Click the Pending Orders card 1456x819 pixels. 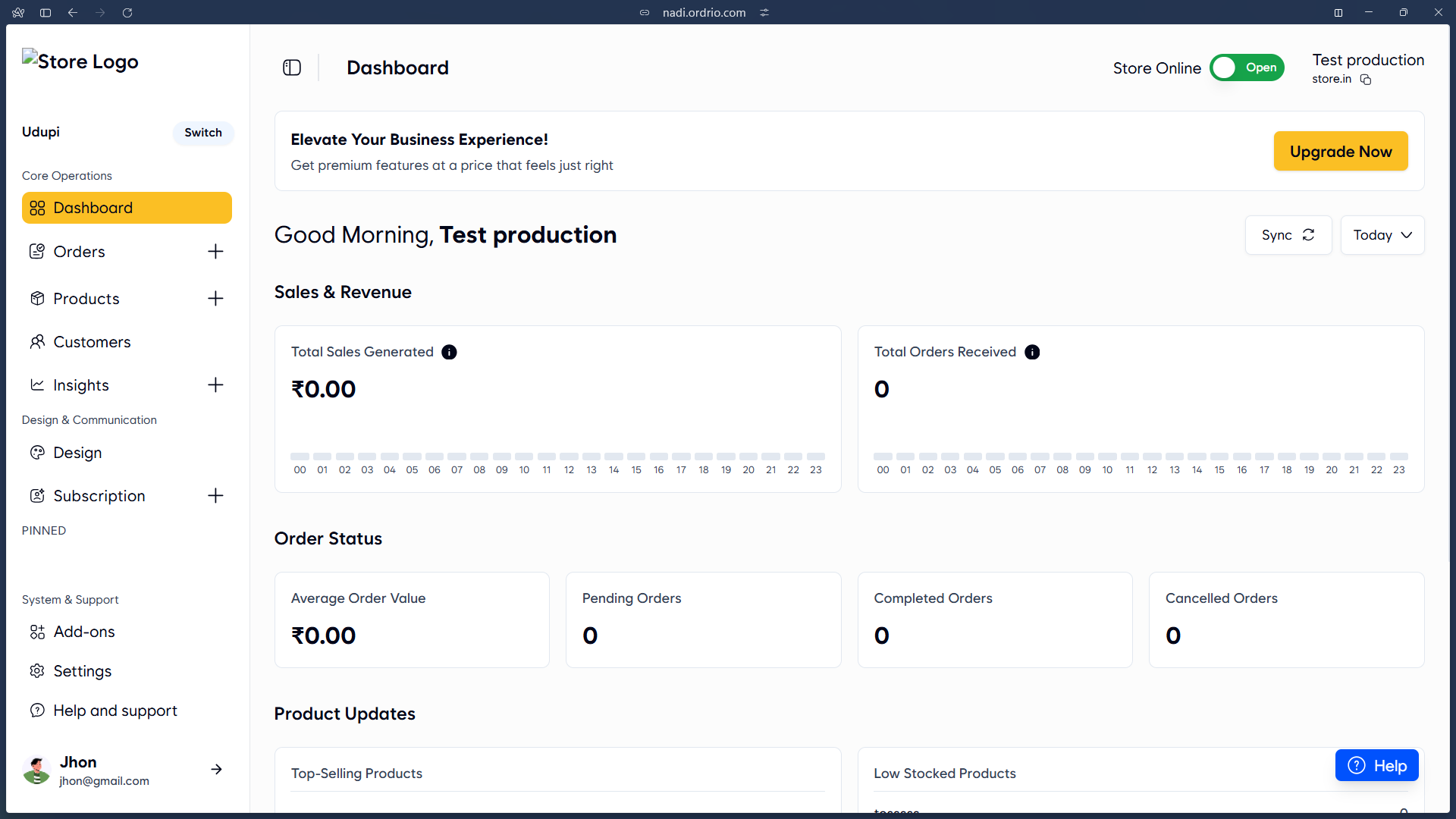click(703, 620)
